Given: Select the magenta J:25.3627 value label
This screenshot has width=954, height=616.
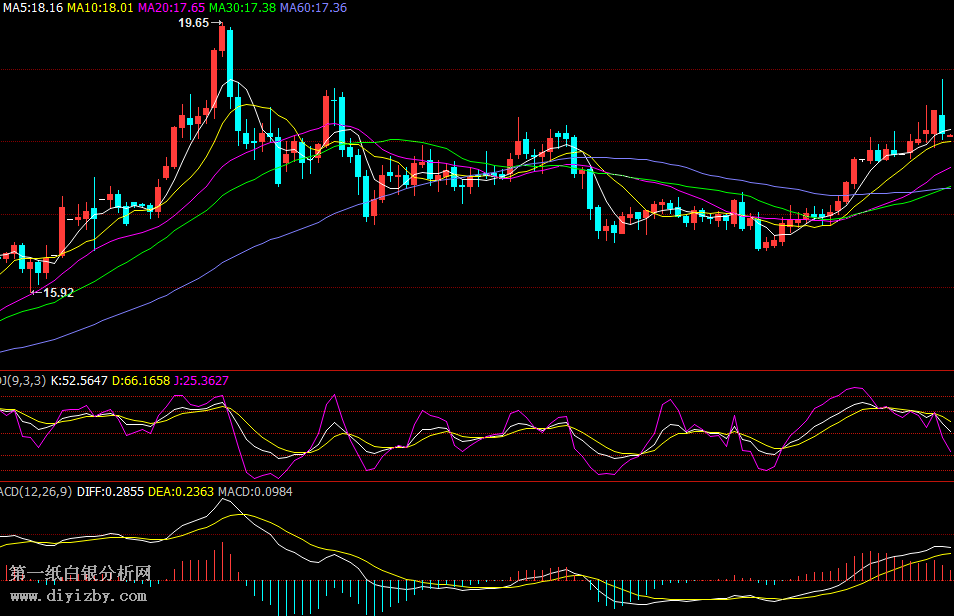Looking at the screenshot, I should [x=201, y=380].
